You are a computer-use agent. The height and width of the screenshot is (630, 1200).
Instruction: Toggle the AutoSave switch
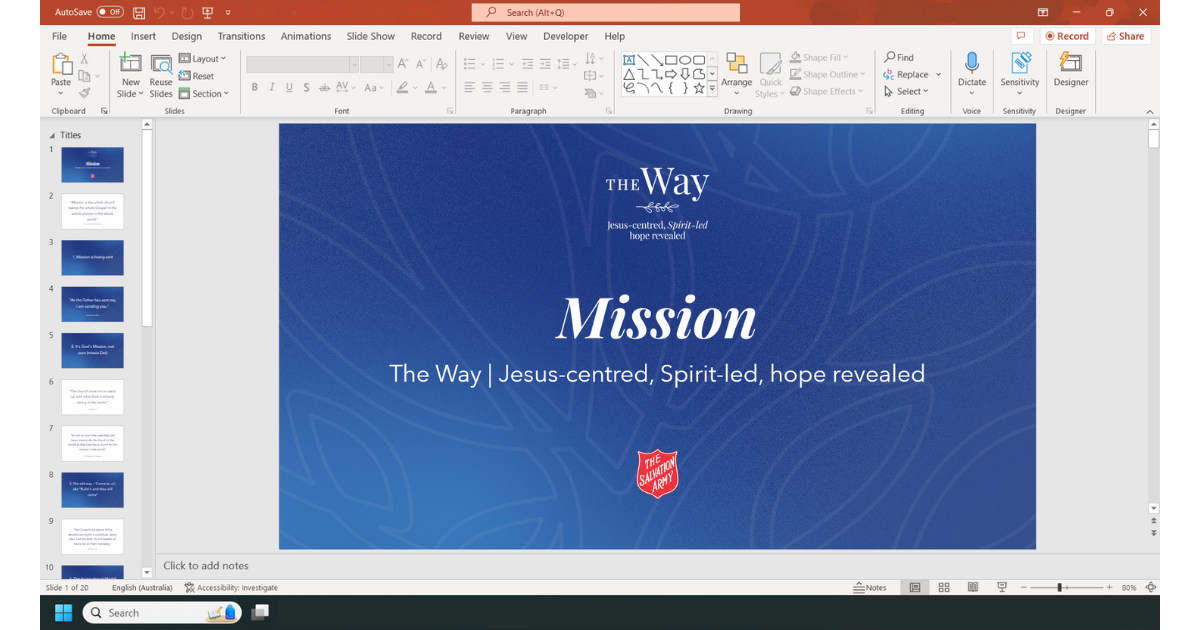pos(110,12)
